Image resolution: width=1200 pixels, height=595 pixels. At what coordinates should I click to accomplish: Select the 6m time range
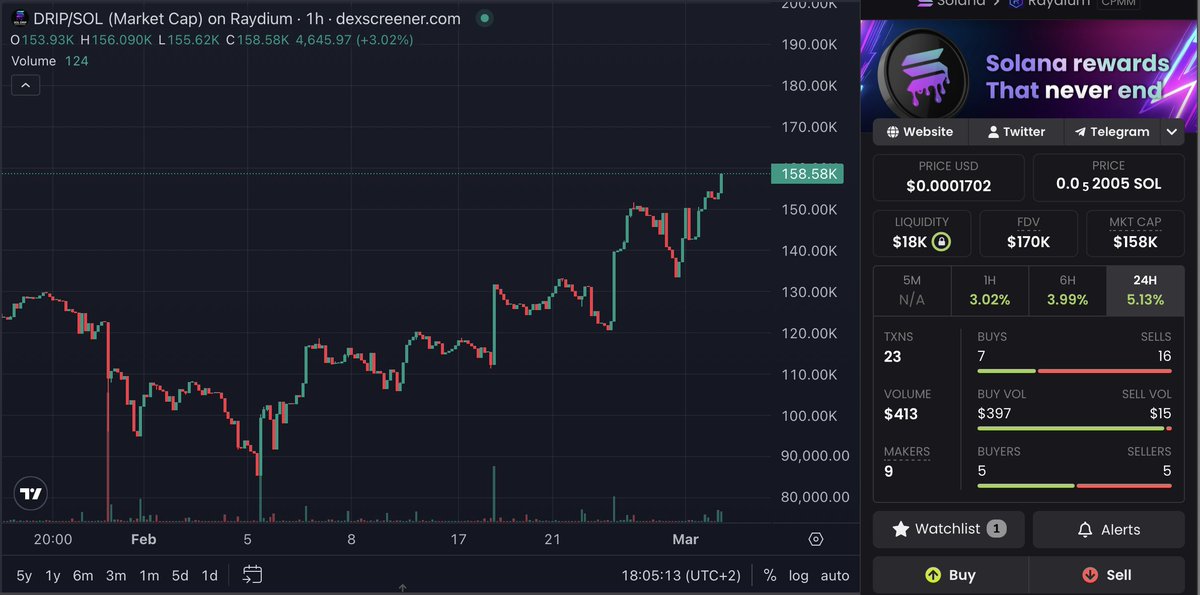coord(84,575)
